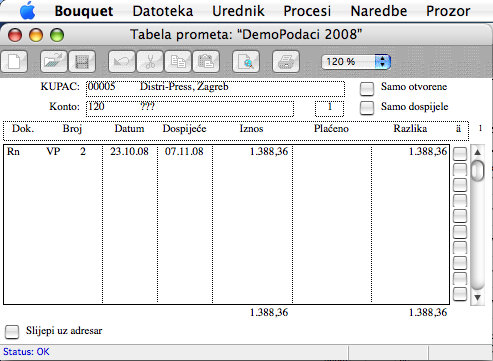Click the Razlika total 1.388,36 below the table
Viewport: 493px width, 361px height.
[428, 313]
